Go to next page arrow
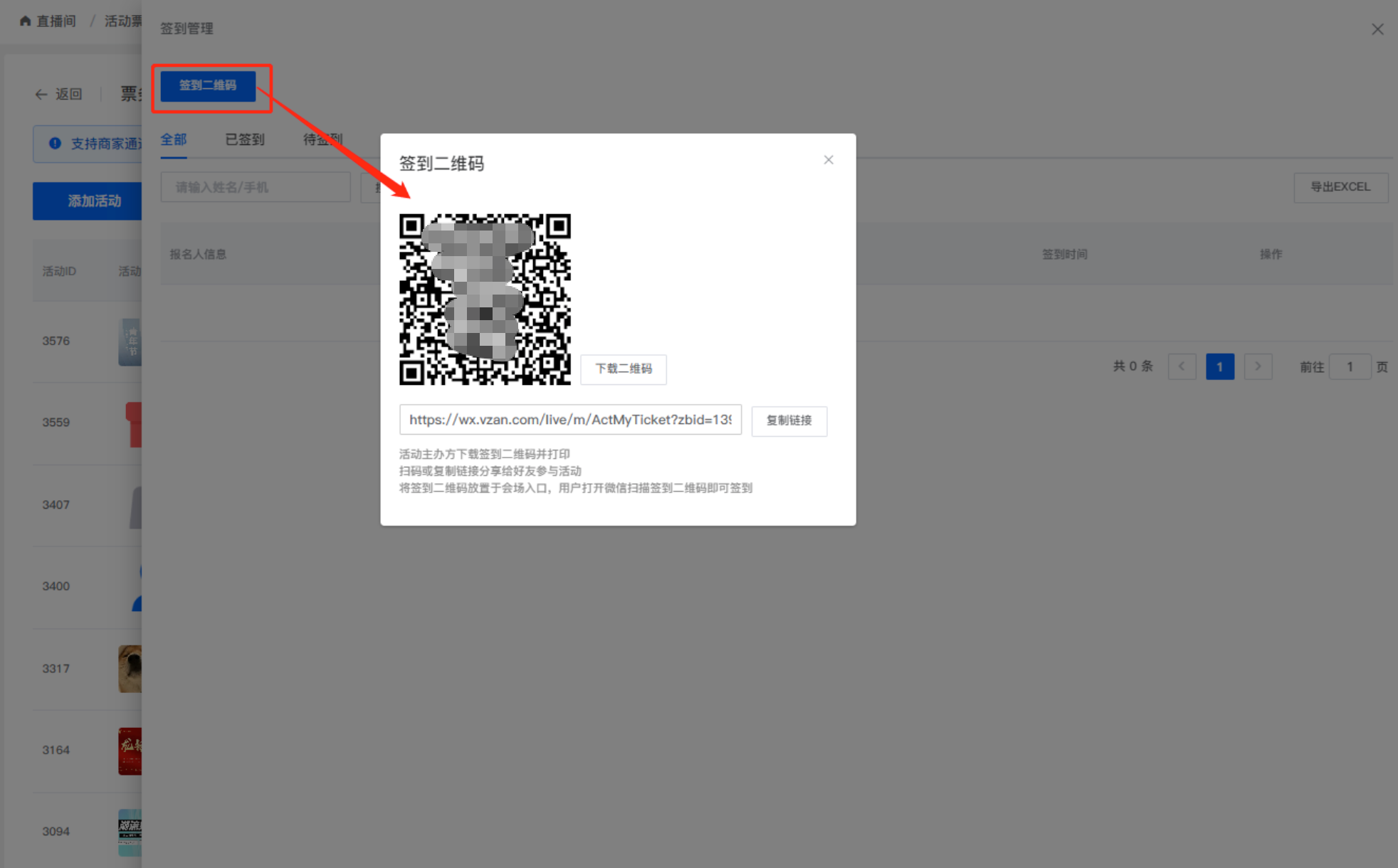Viewport: 1398px width, 868px height. [x=1258, y=366]
